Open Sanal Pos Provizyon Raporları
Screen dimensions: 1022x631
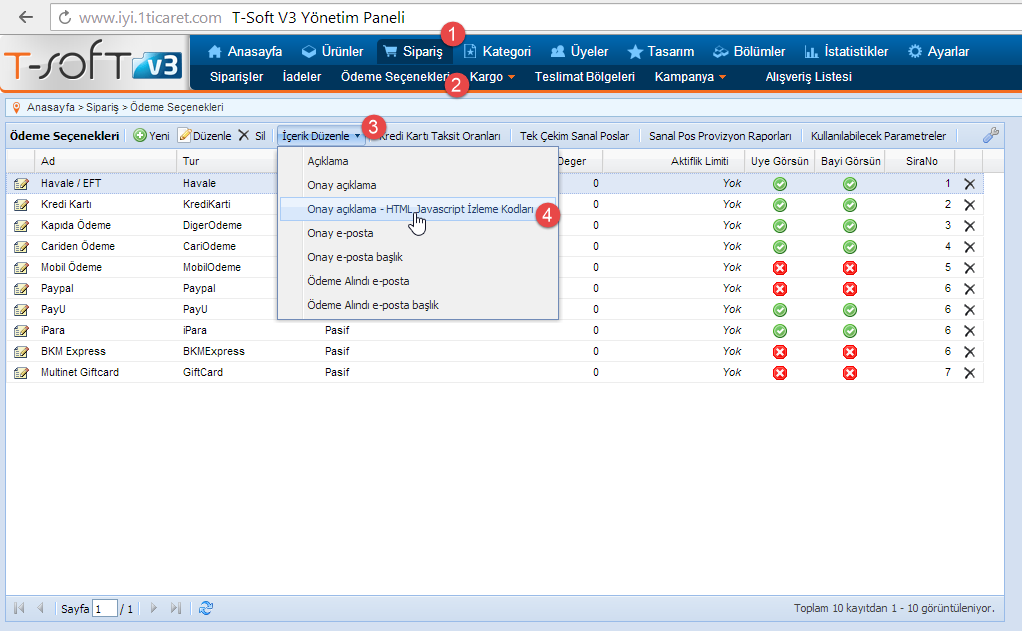click(720, 136)
